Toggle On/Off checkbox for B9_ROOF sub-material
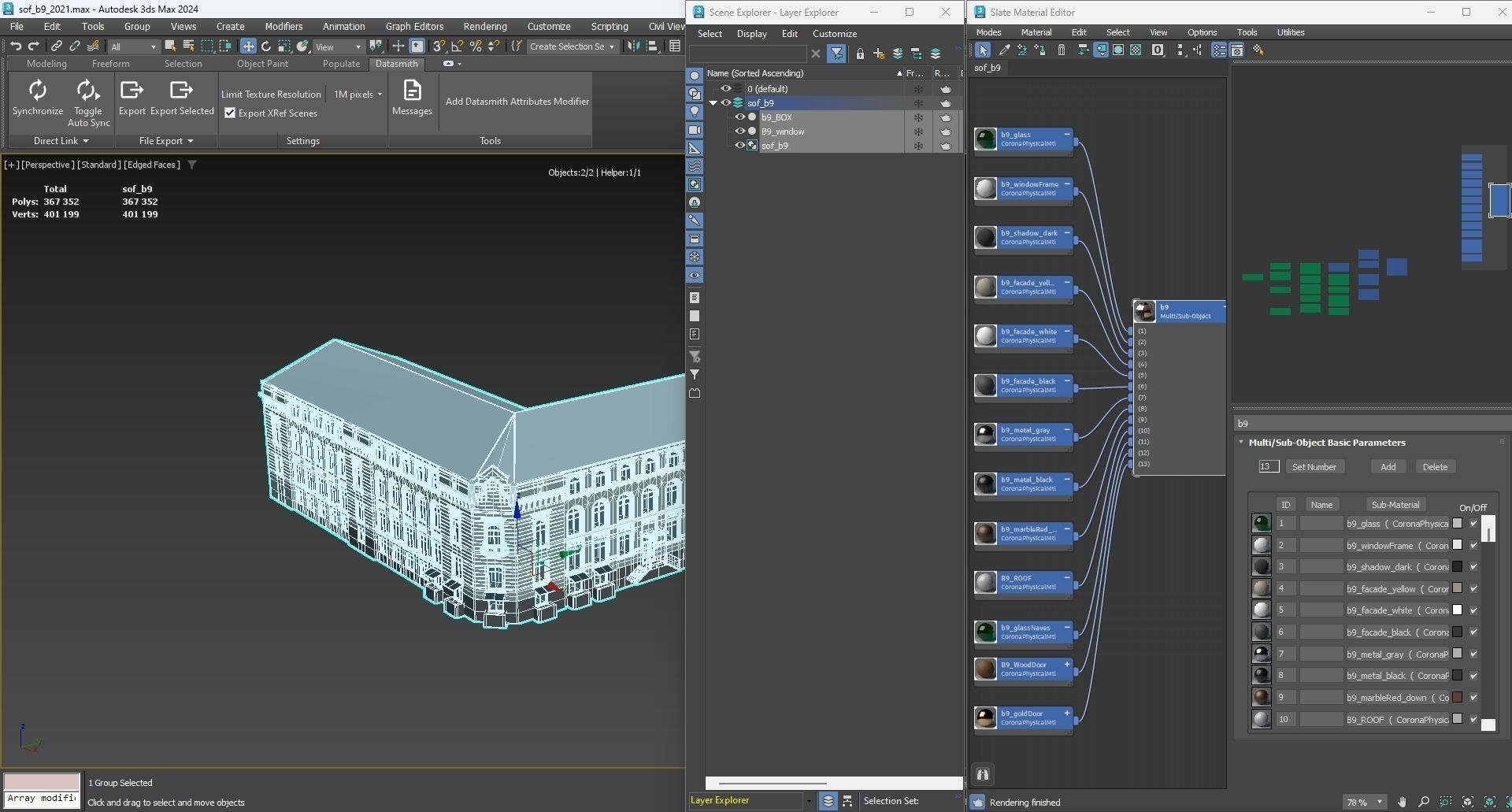The height and width of the screenshot is (812, 1512). click(x=1473, y=718)
